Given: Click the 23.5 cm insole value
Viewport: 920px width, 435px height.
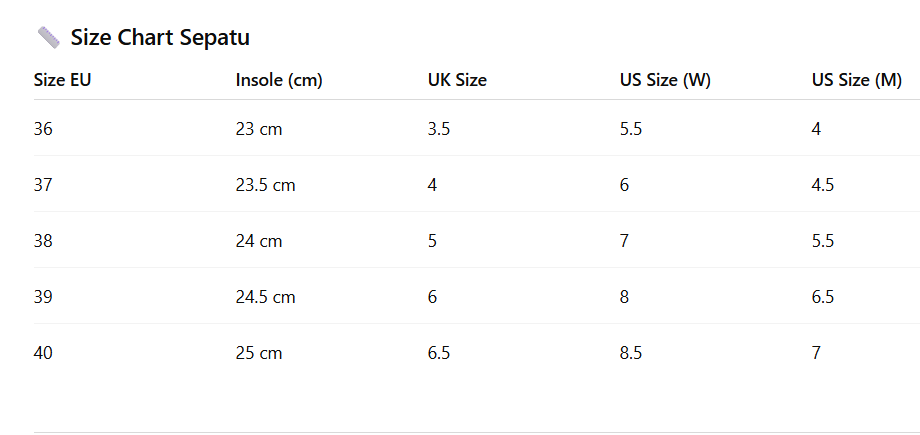Looking at the screenshot, I should 265,185.
